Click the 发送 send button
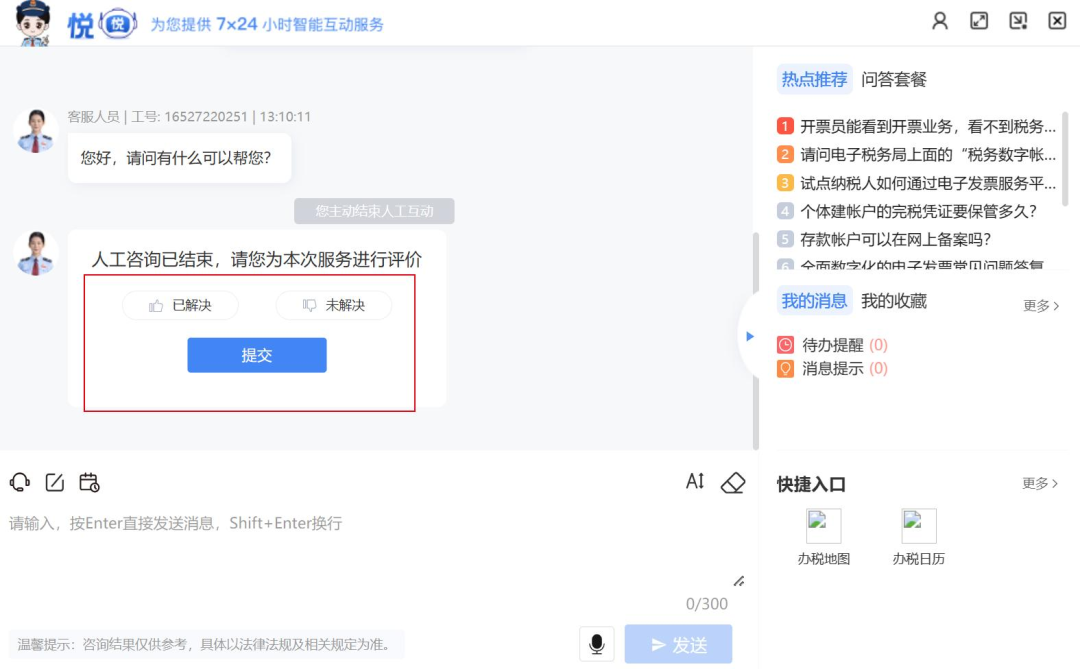 point(678,644)
